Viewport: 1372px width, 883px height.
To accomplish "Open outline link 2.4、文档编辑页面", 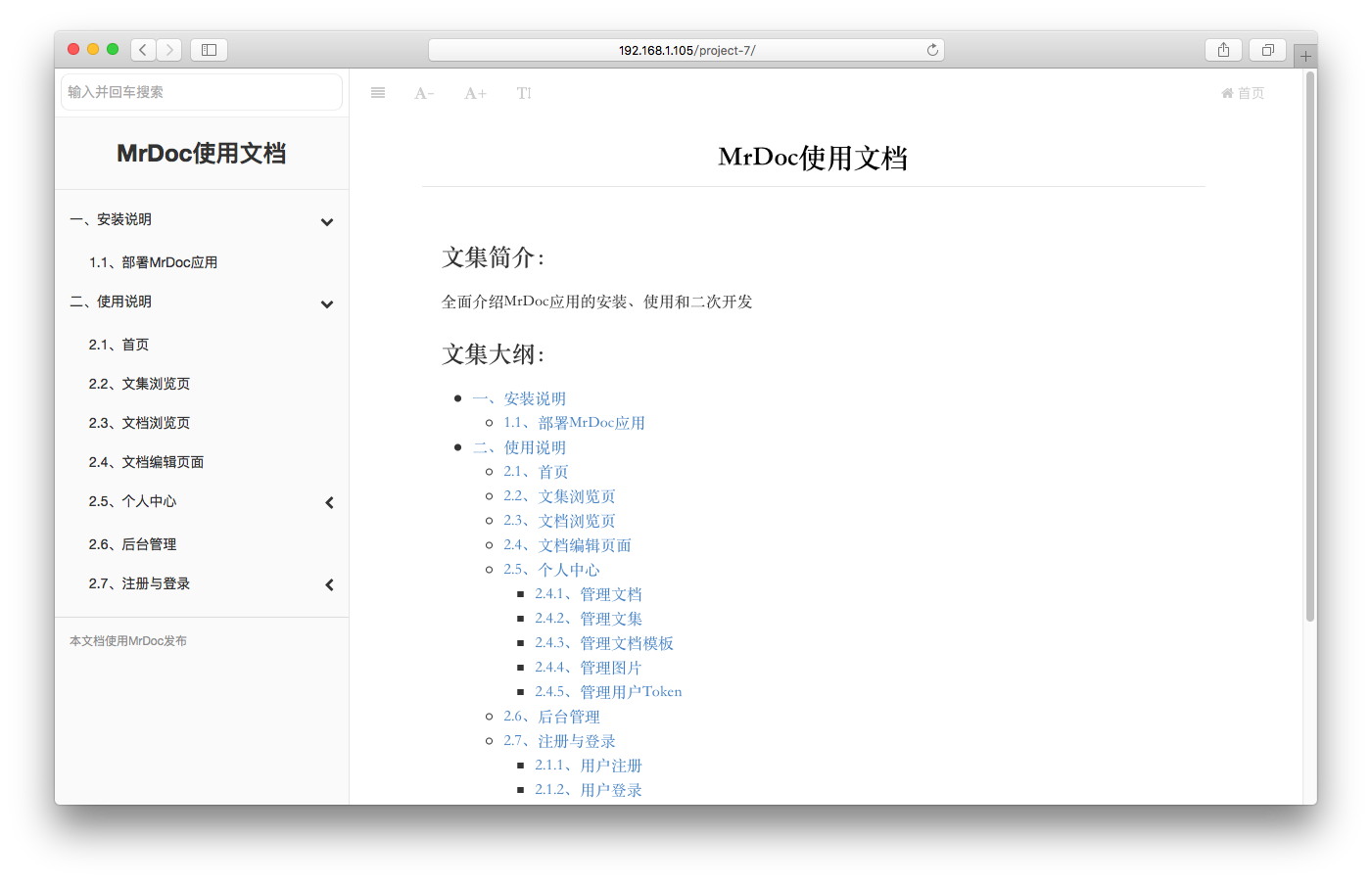I will (x=567, y=545).
